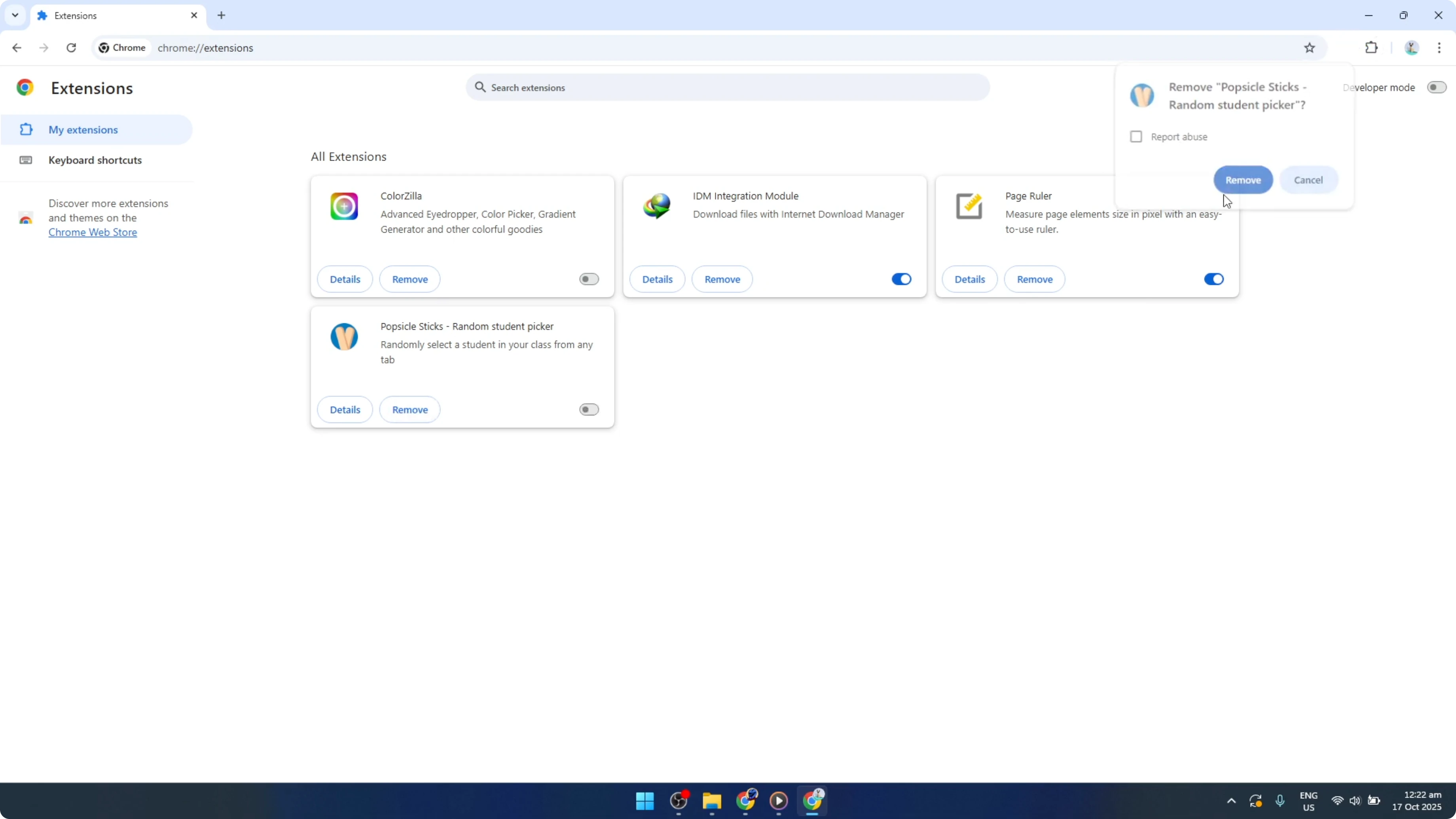The image size is (1456, 819).
Task: Open Chrome's three-dot menu
Action: tap(1440, 47)
